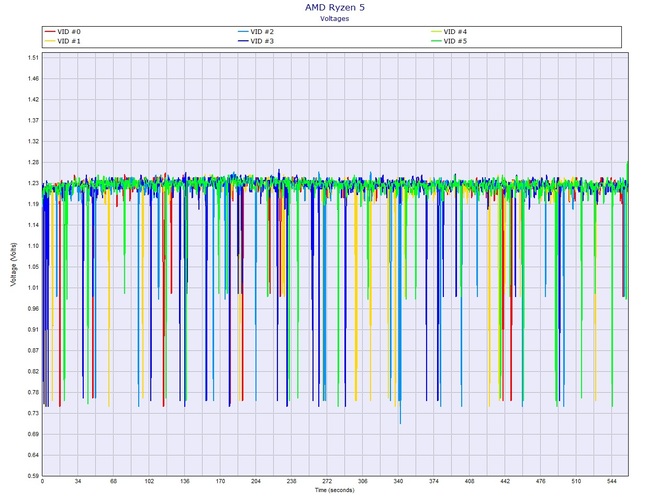Select the light blue VID #2 legend line
The width and height of the screenshot is (670, 502).
click(243, 32)
